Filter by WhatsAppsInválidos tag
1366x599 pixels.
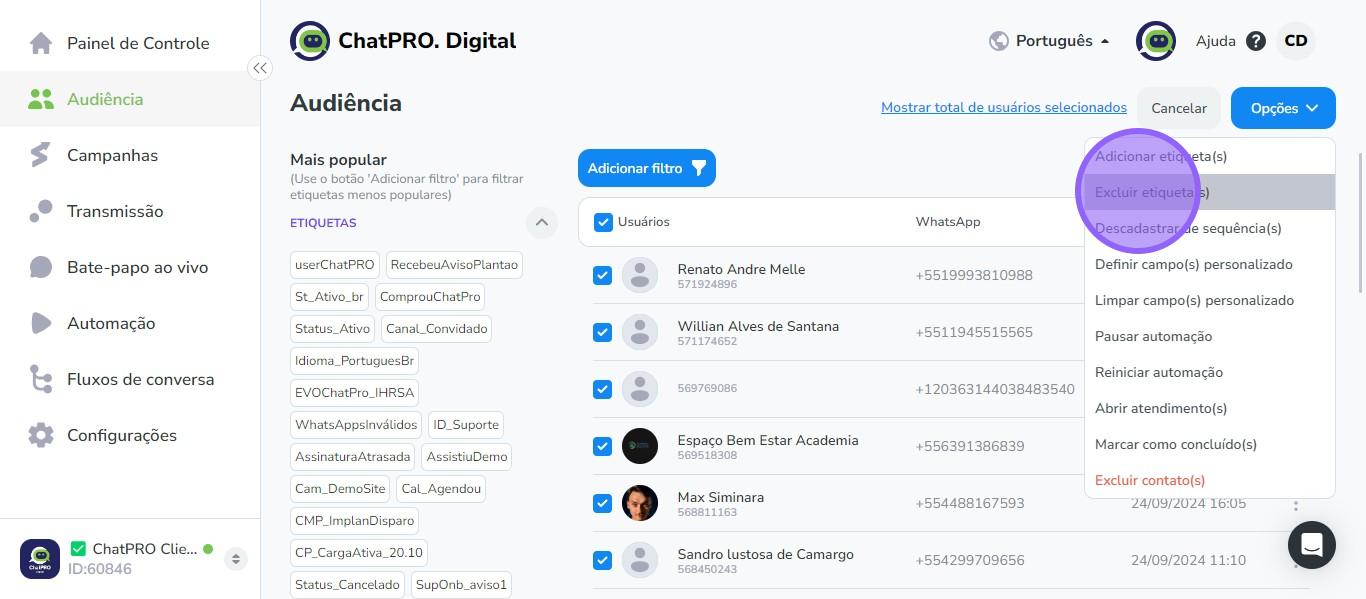tap(356, 425)
